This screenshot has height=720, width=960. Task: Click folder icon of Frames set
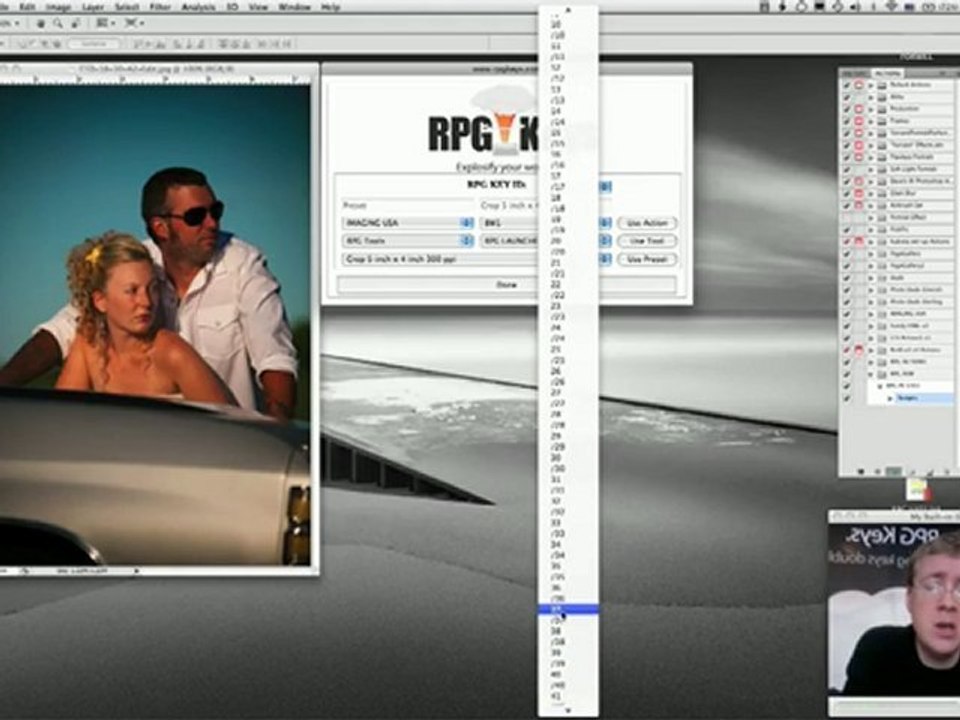pos(882,121)
